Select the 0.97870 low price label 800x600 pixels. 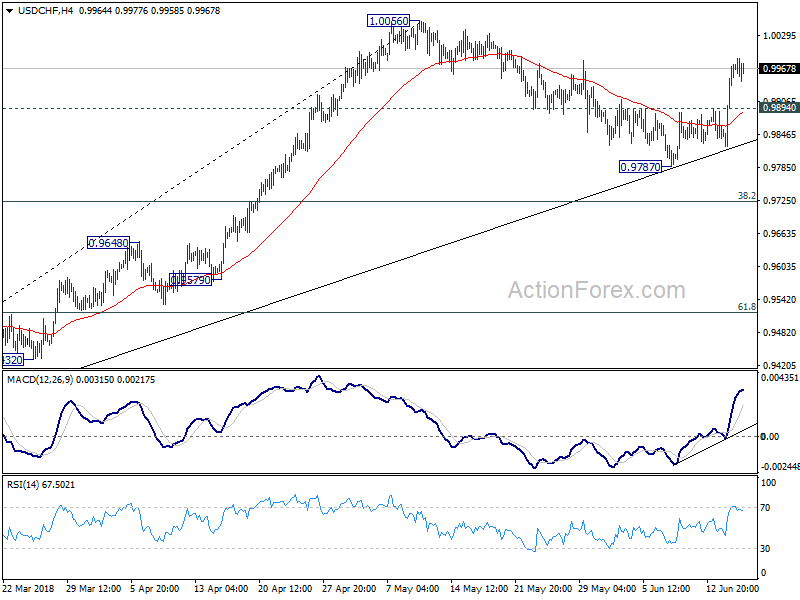[640, 167]
